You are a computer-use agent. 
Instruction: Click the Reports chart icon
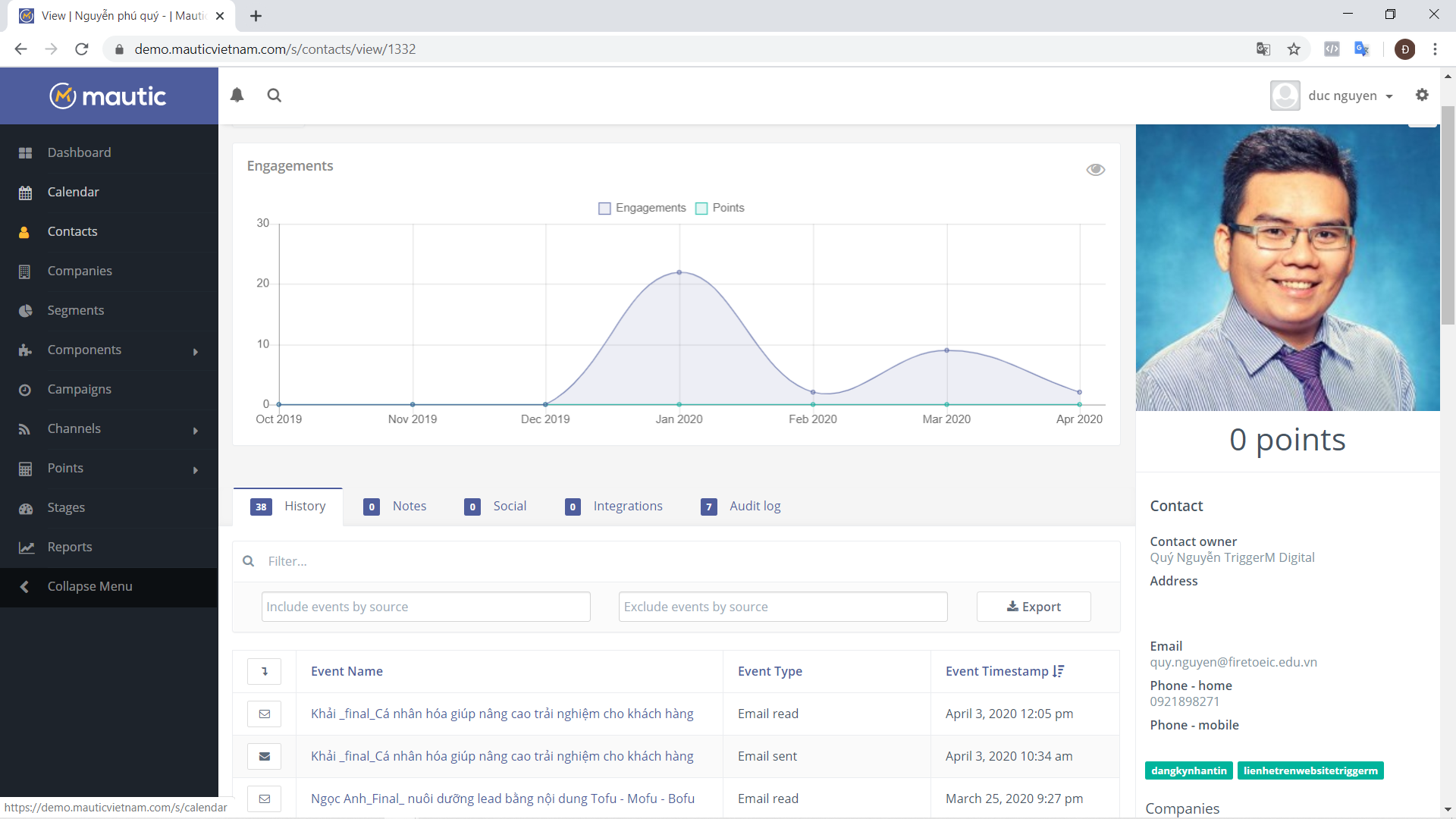click(x=26, y=548)
